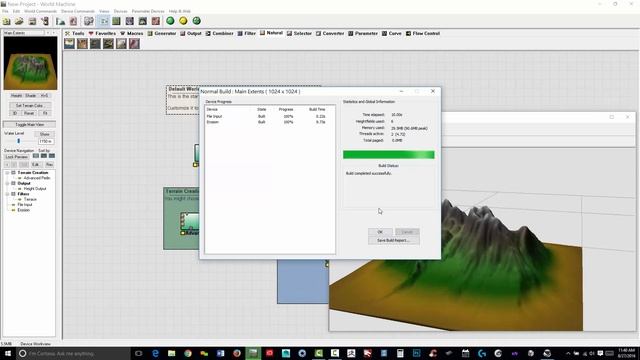
Task: Open the Device Commands menu
Action: point(78,11)
